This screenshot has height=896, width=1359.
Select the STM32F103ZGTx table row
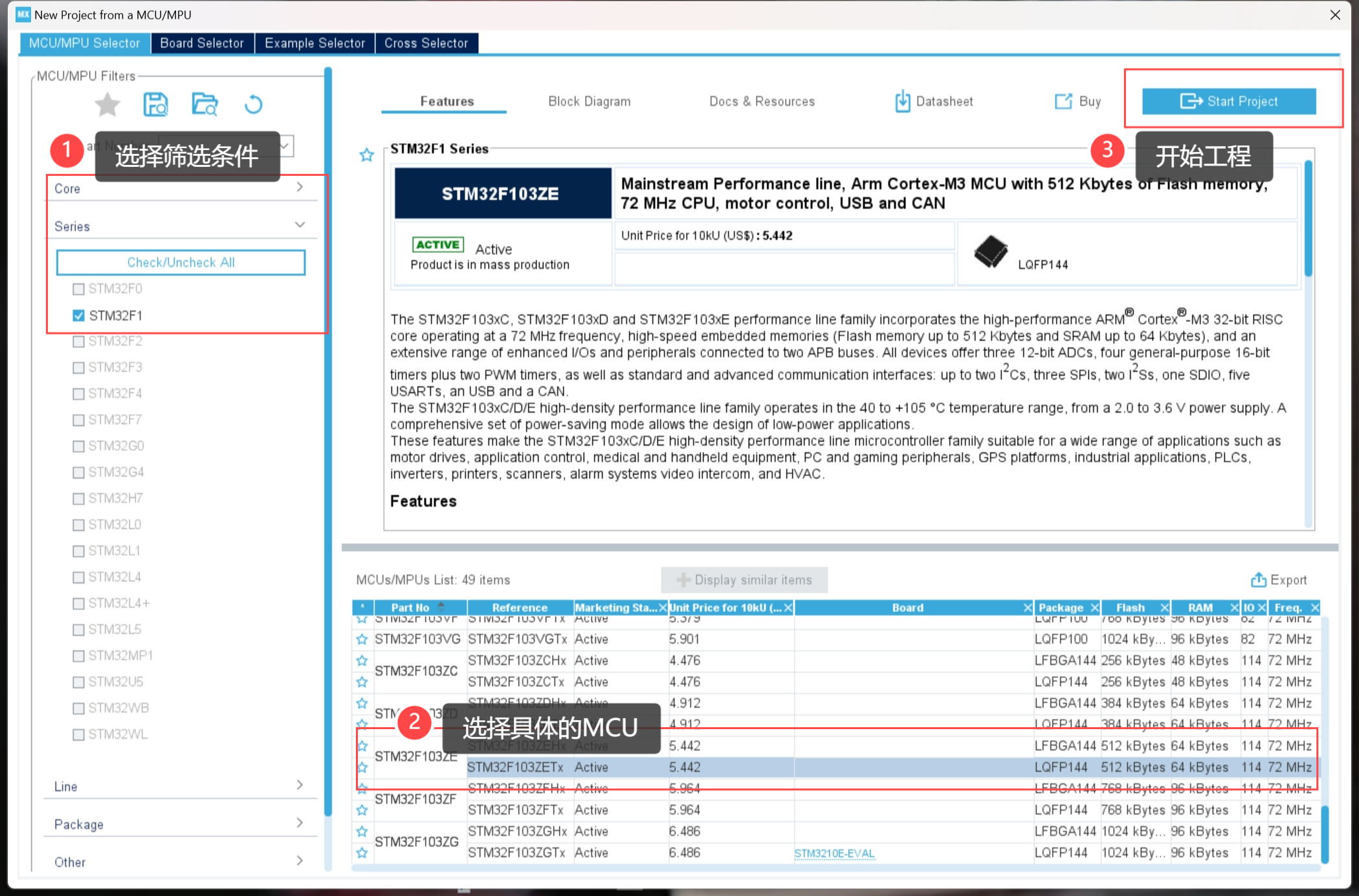[516, 853]
